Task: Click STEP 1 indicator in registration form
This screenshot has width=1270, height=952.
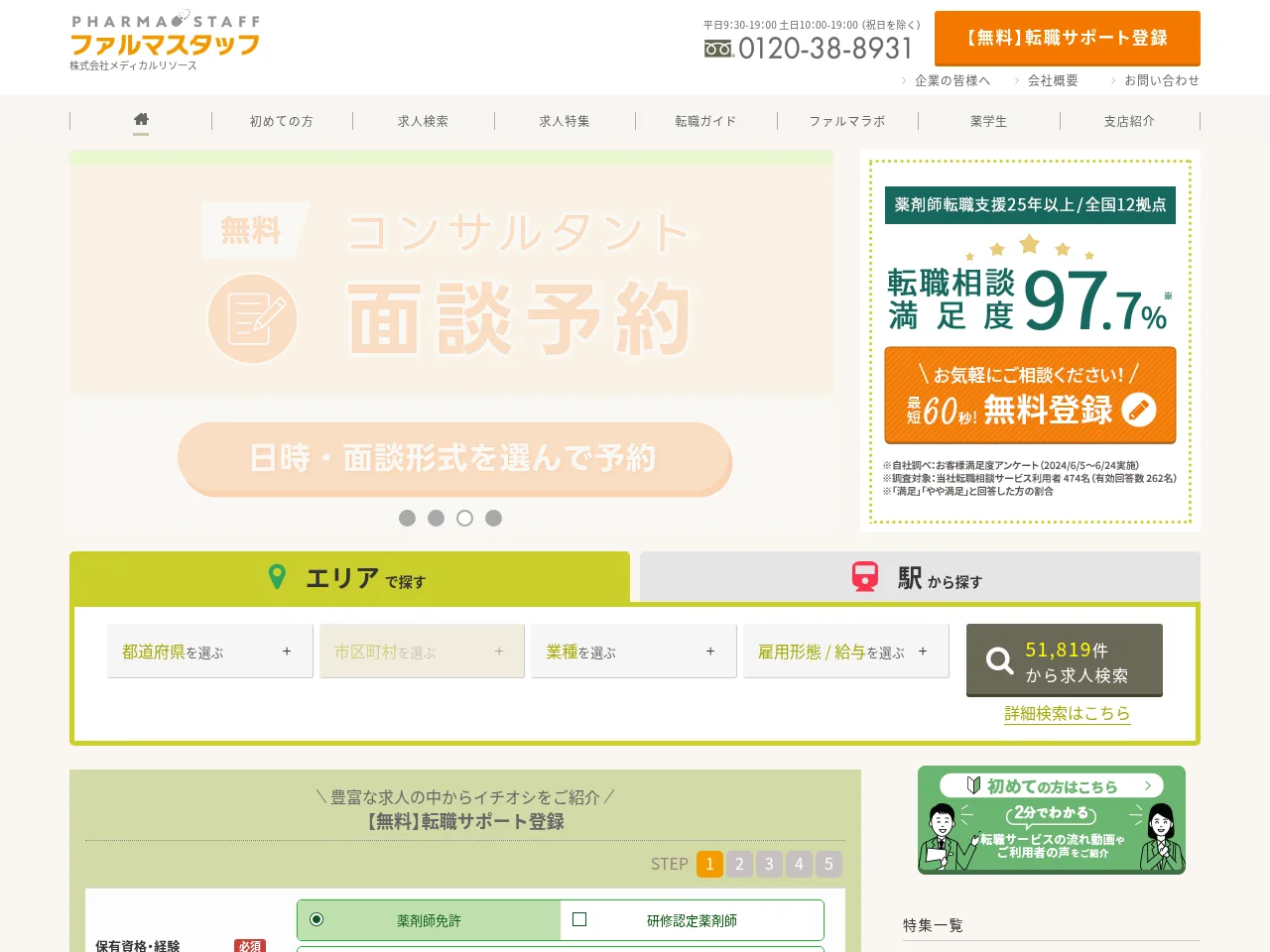Action: tap(709, 864)
